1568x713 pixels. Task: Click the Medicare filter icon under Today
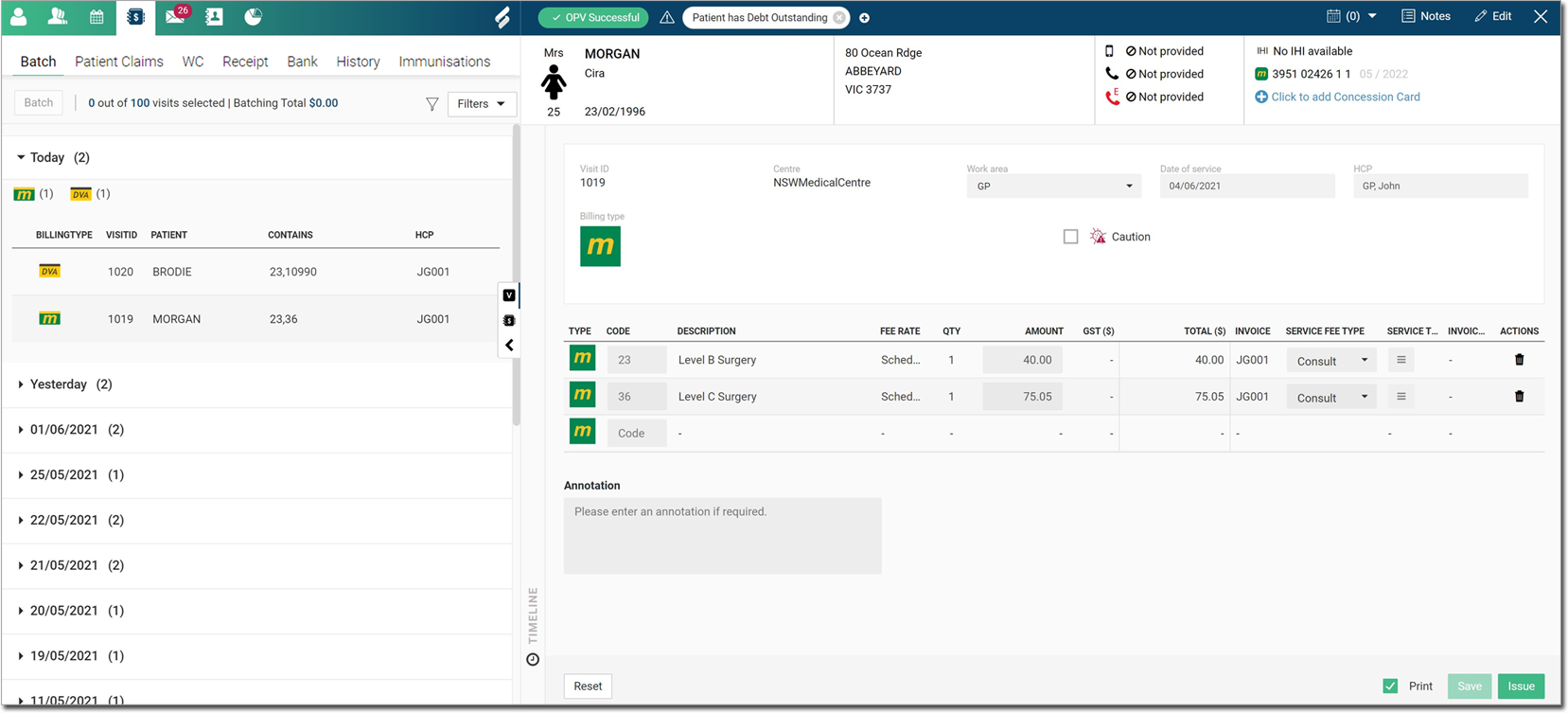(25, 194)
